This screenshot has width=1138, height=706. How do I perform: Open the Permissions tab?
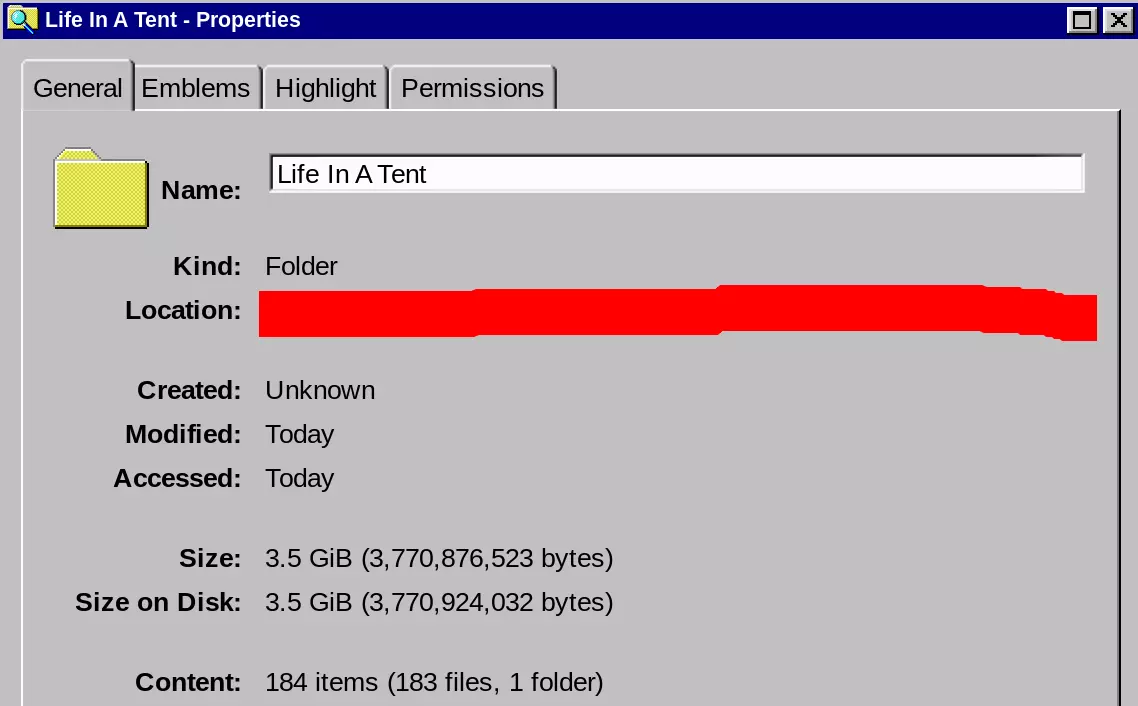click(472, 88)
